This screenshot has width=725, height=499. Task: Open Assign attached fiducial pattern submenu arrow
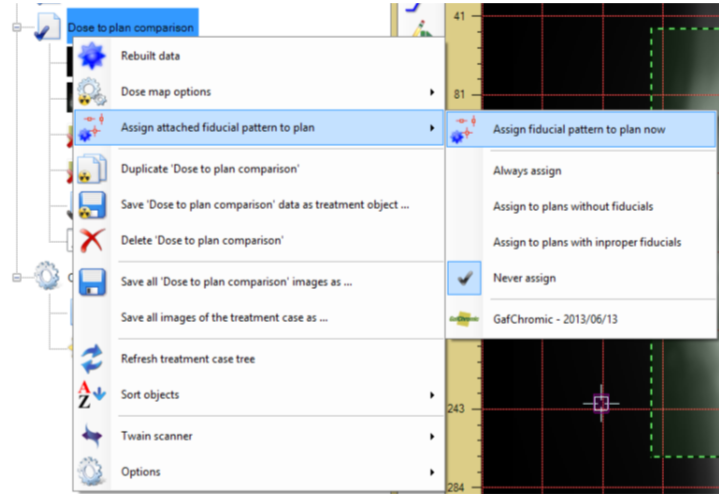432,128
